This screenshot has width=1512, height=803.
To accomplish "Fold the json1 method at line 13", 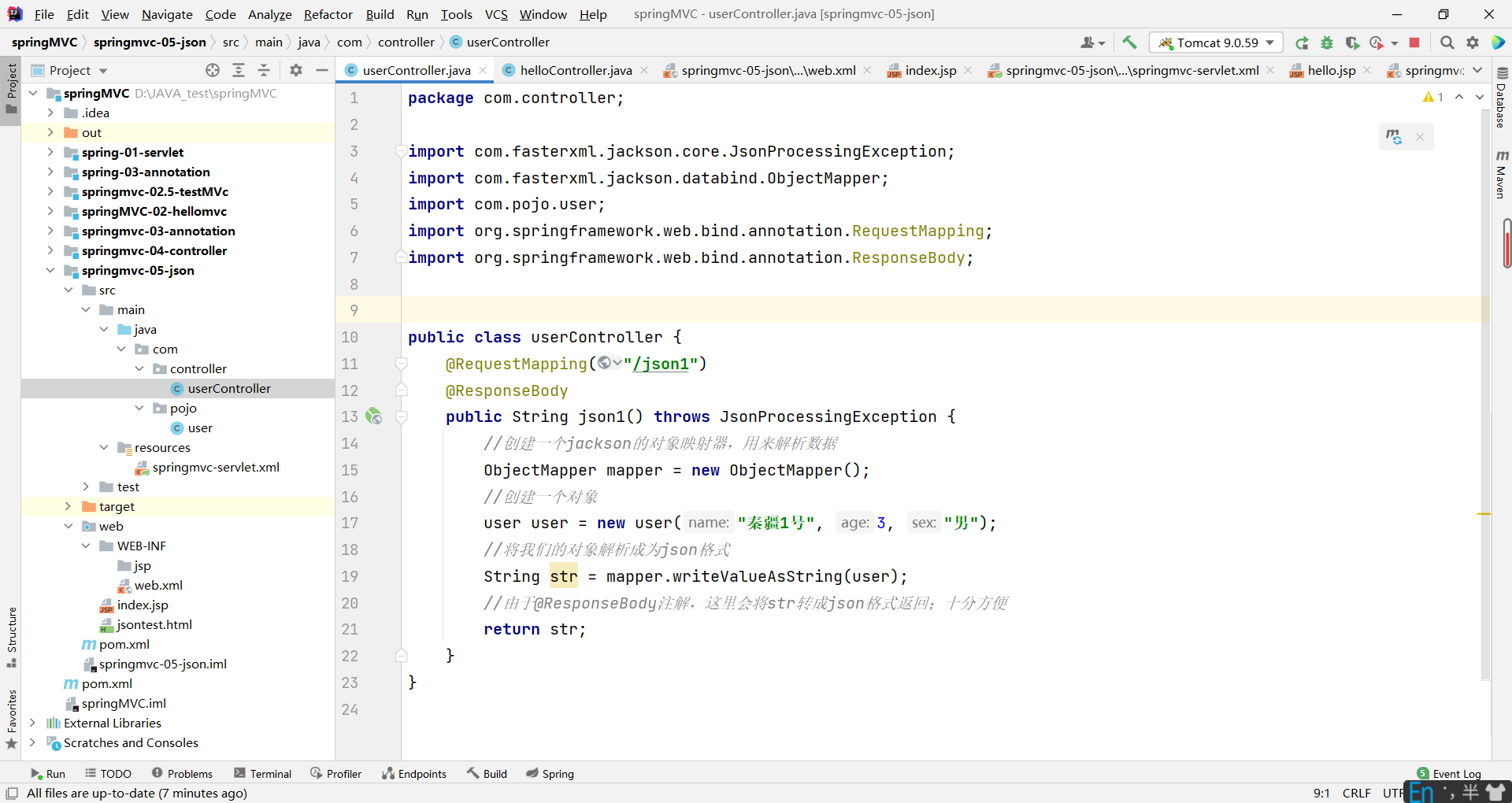I will (401, 416).
